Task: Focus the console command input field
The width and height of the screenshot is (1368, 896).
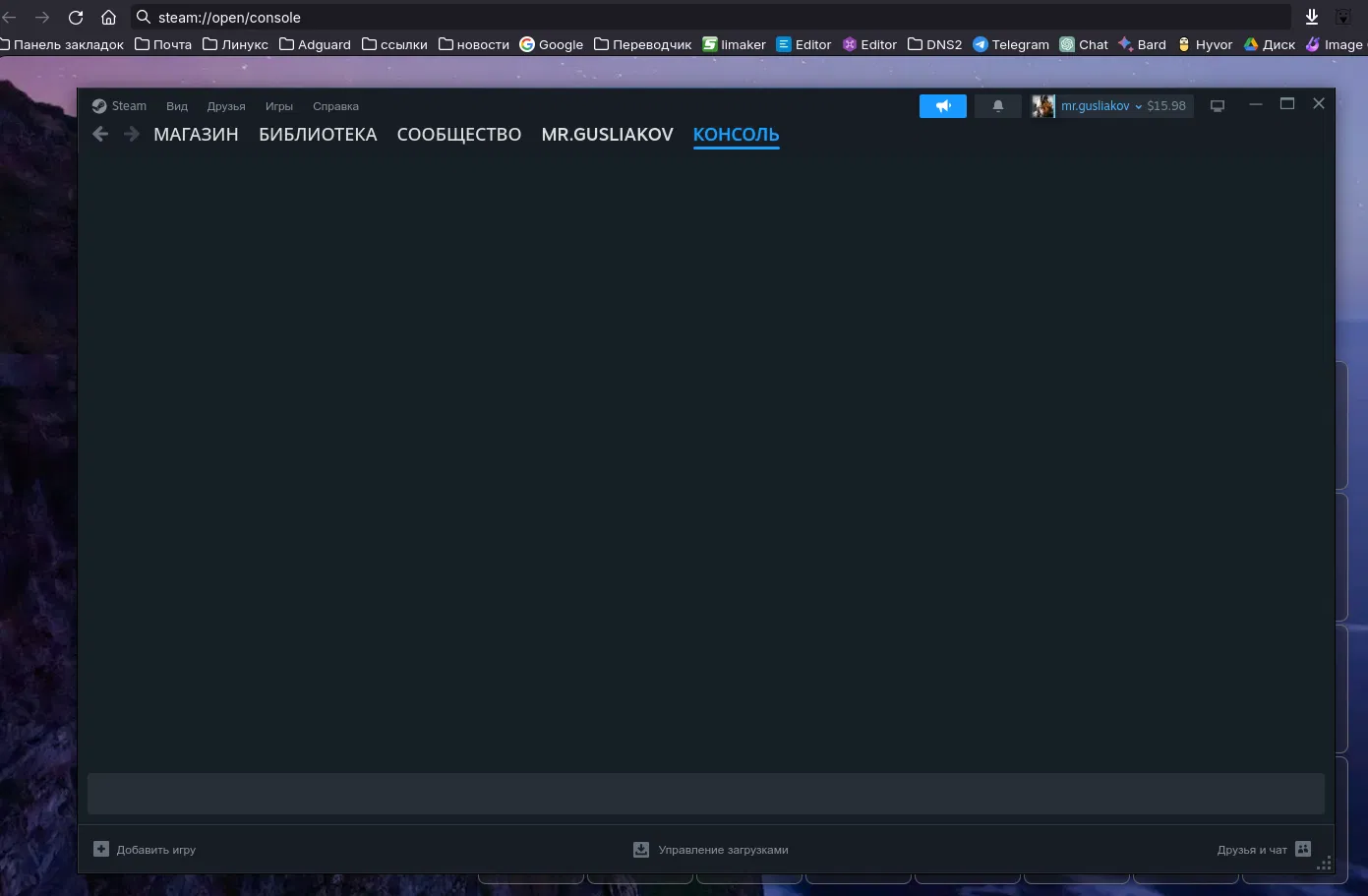Action: [x=706, y=794]
